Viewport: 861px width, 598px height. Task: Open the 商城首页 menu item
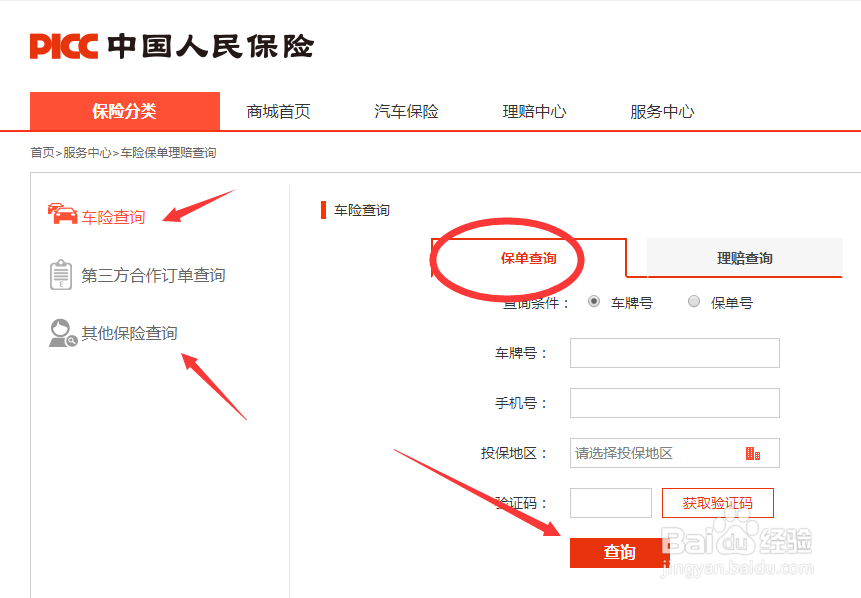277,111
